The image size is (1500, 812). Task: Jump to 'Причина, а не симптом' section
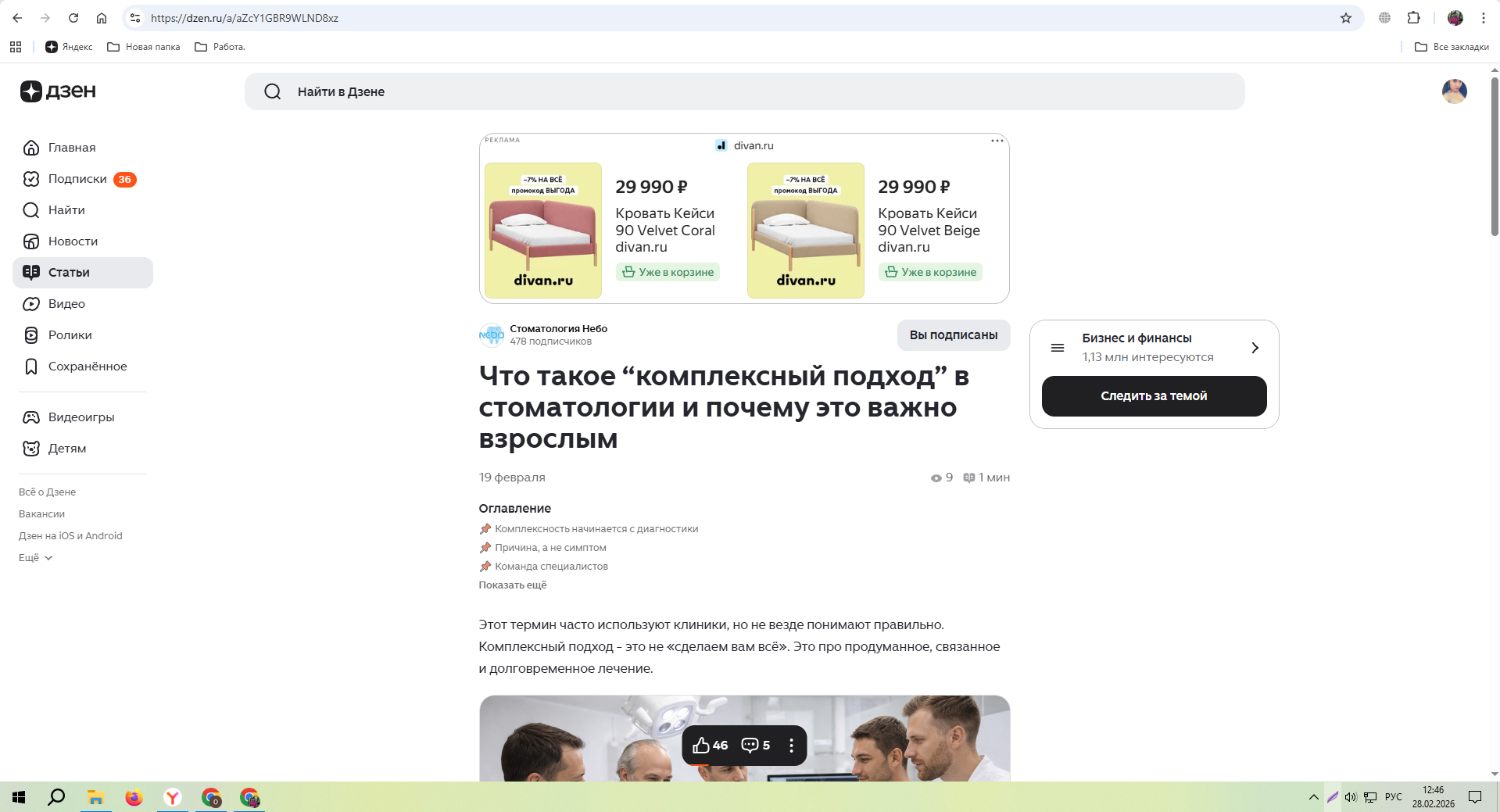coord(550,548)
